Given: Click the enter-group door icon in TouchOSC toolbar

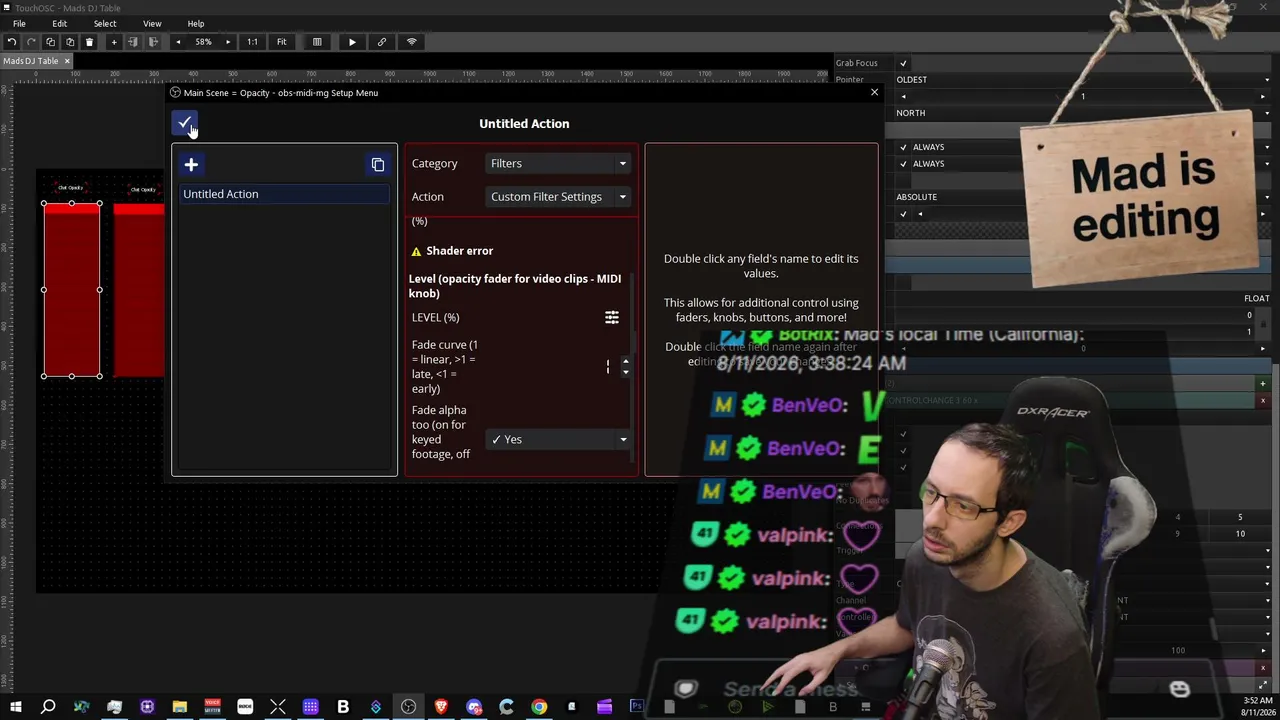Looking at the screenshot, I should click(x=133, y=42).
